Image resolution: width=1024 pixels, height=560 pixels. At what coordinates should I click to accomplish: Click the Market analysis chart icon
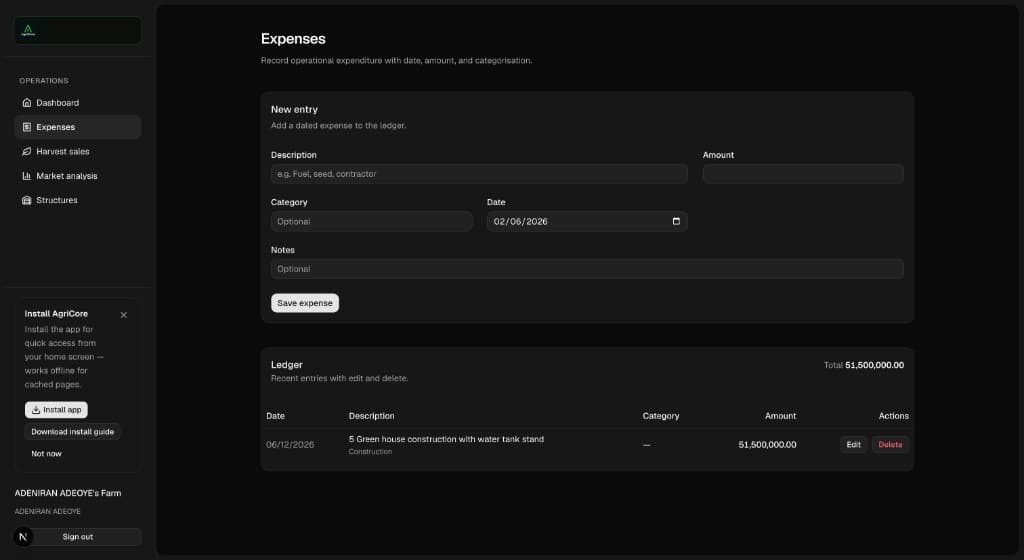(27, 176)
